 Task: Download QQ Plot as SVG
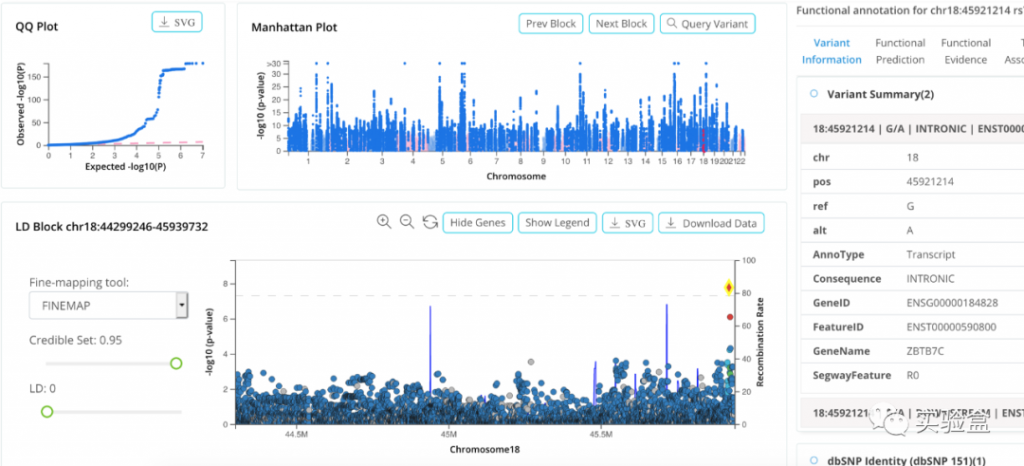[x=177, y=22]
